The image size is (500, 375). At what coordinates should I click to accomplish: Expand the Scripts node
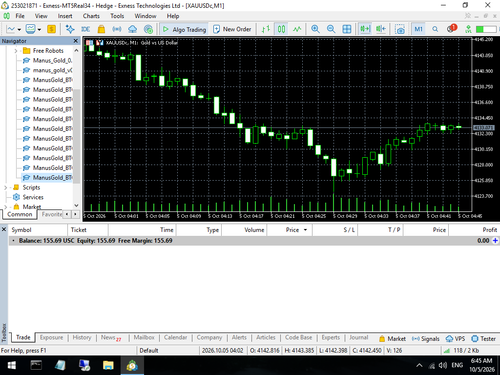pyautogui.click(x=5, y=187)
